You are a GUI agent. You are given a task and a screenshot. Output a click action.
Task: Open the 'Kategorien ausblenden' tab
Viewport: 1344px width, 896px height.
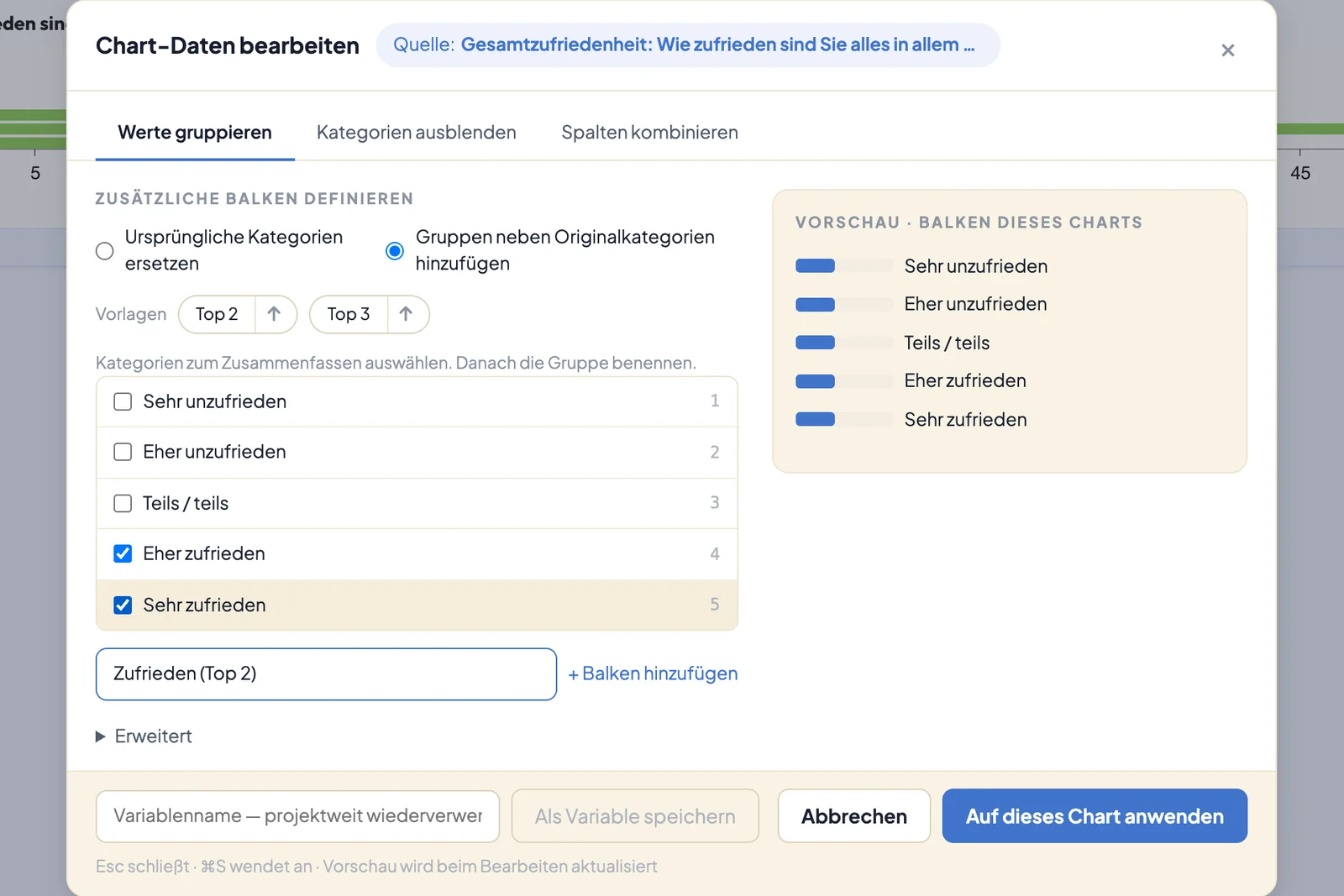tap(417, 133)
